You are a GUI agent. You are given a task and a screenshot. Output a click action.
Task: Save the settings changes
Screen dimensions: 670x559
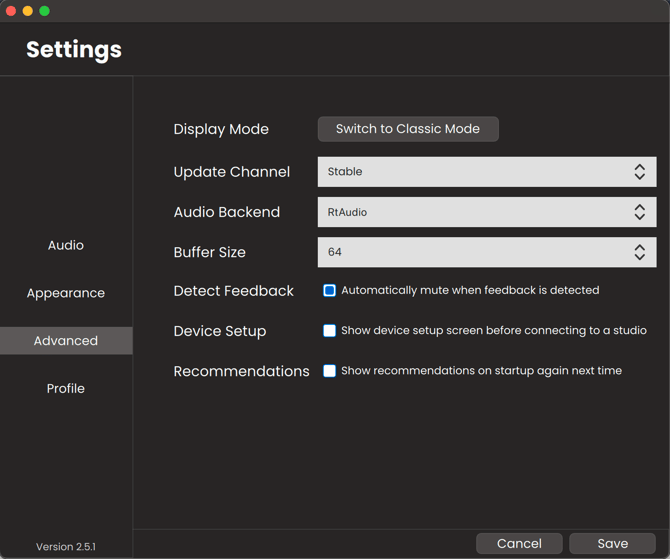[x=612, y=543]
